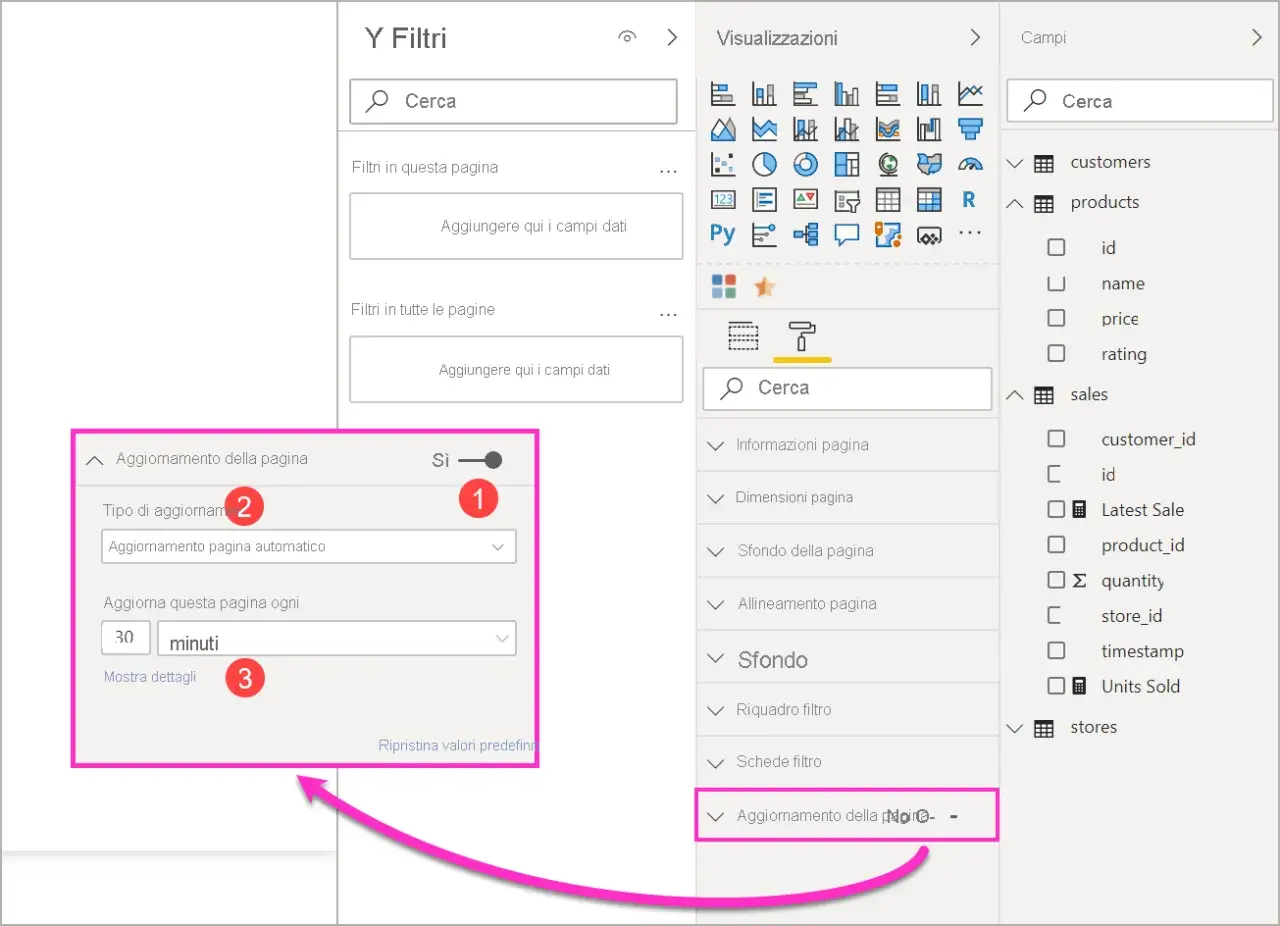The height and width of the screenshot is (926, 1280).
Task: Select the treemap visual
Action: [x=846, y=164]
